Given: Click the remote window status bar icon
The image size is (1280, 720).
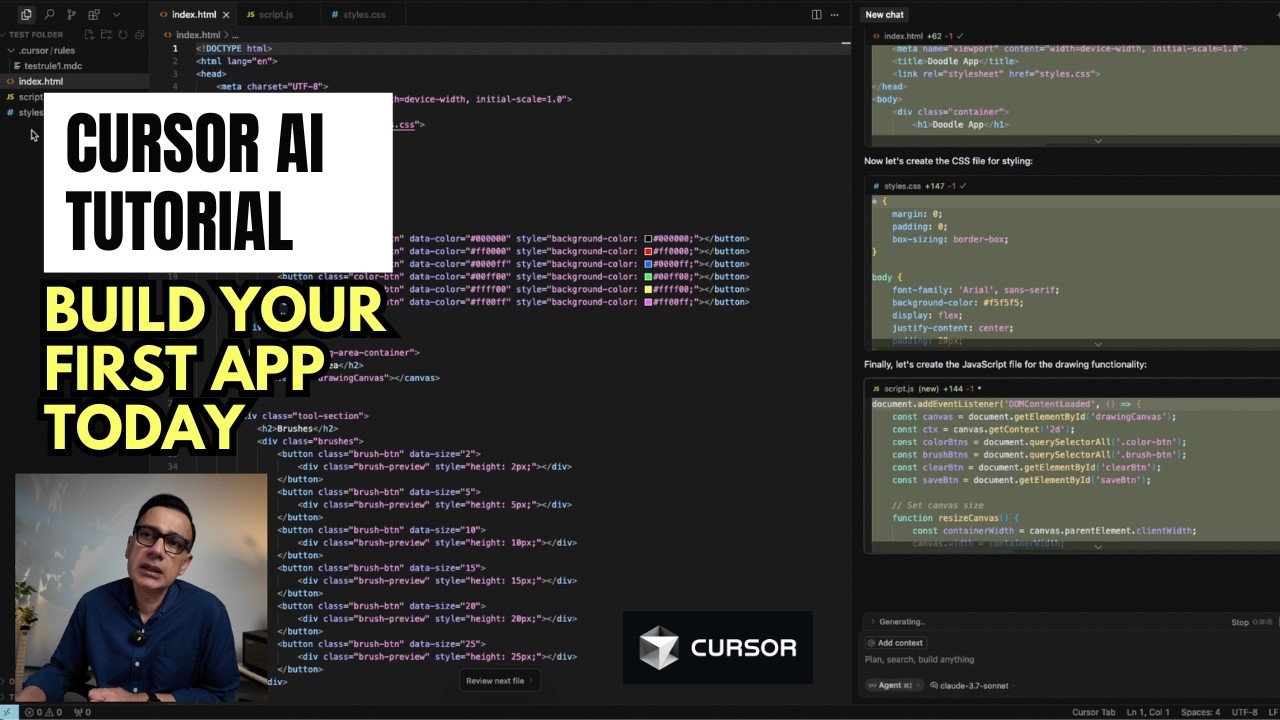Looking at the screenshot, I should 9,712.
